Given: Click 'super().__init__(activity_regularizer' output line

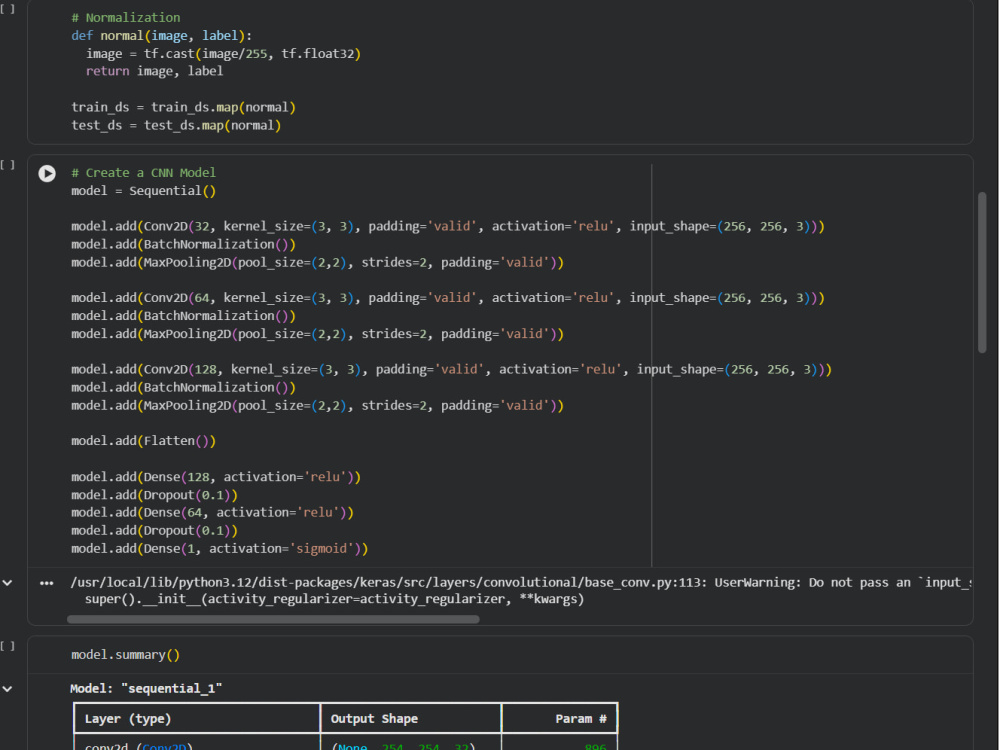Looking at the screenshot, I should click(335, 599).
